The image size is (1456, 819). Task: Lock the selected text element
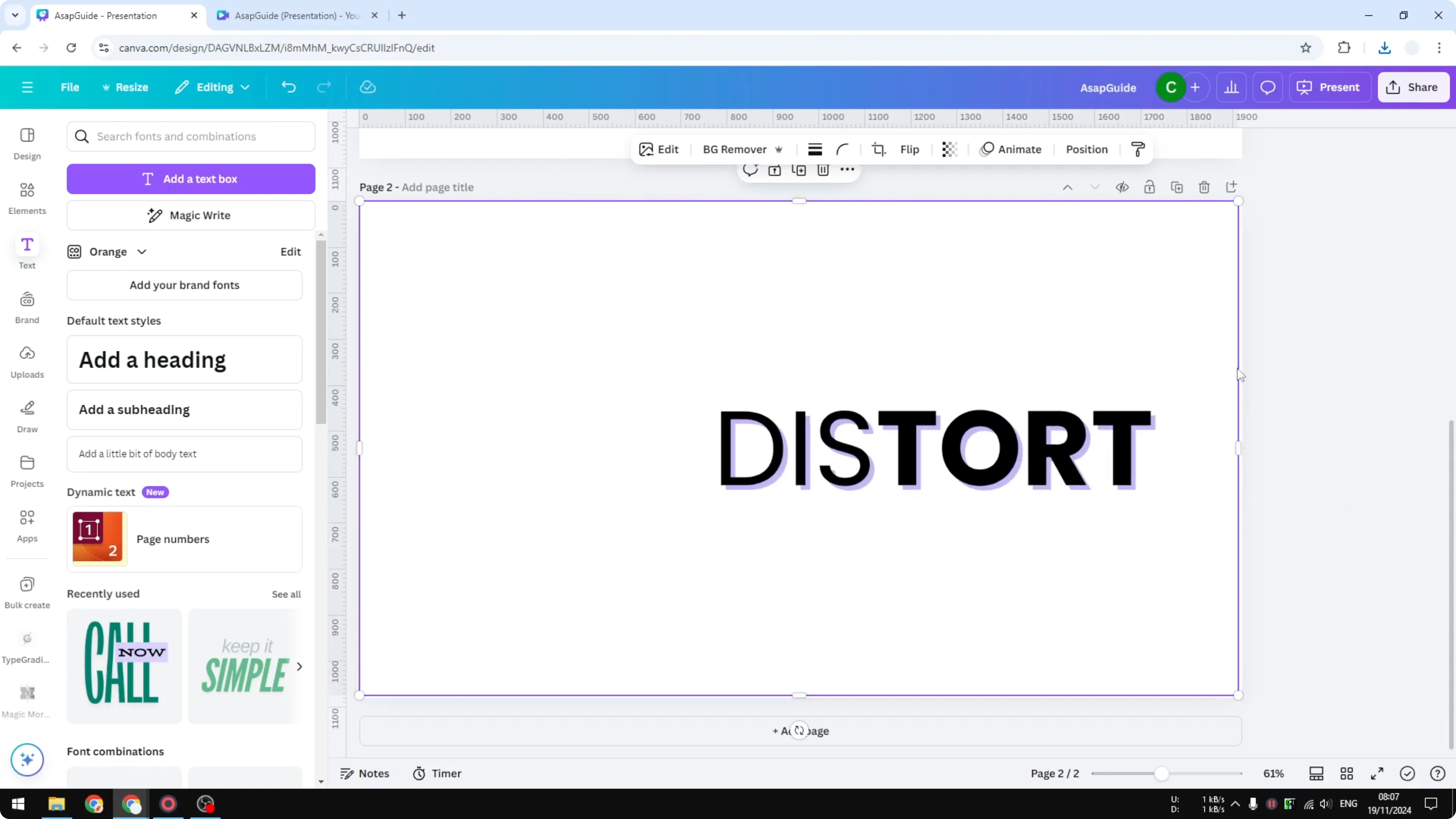coord(1150,187)
